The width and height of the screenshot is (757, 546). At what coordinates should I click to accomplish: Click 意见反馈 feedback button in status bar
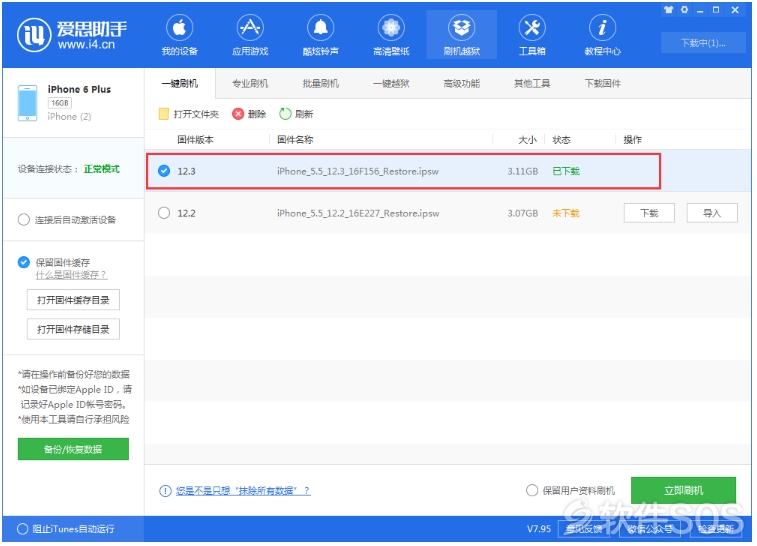tap(584, 530)
